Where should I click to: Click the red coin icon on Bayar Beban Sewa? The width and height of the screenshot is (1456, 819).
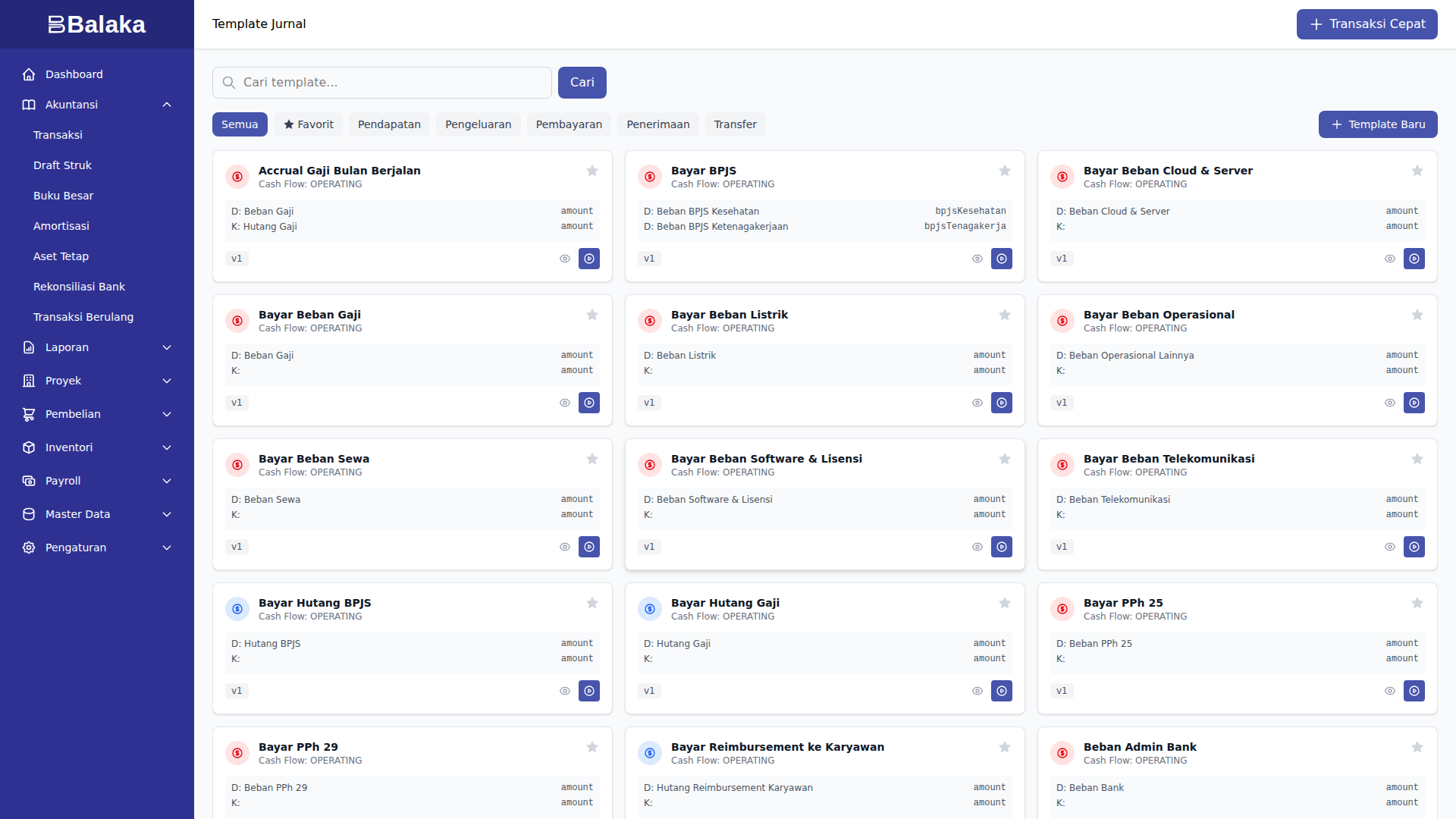(x=237, y=465)
